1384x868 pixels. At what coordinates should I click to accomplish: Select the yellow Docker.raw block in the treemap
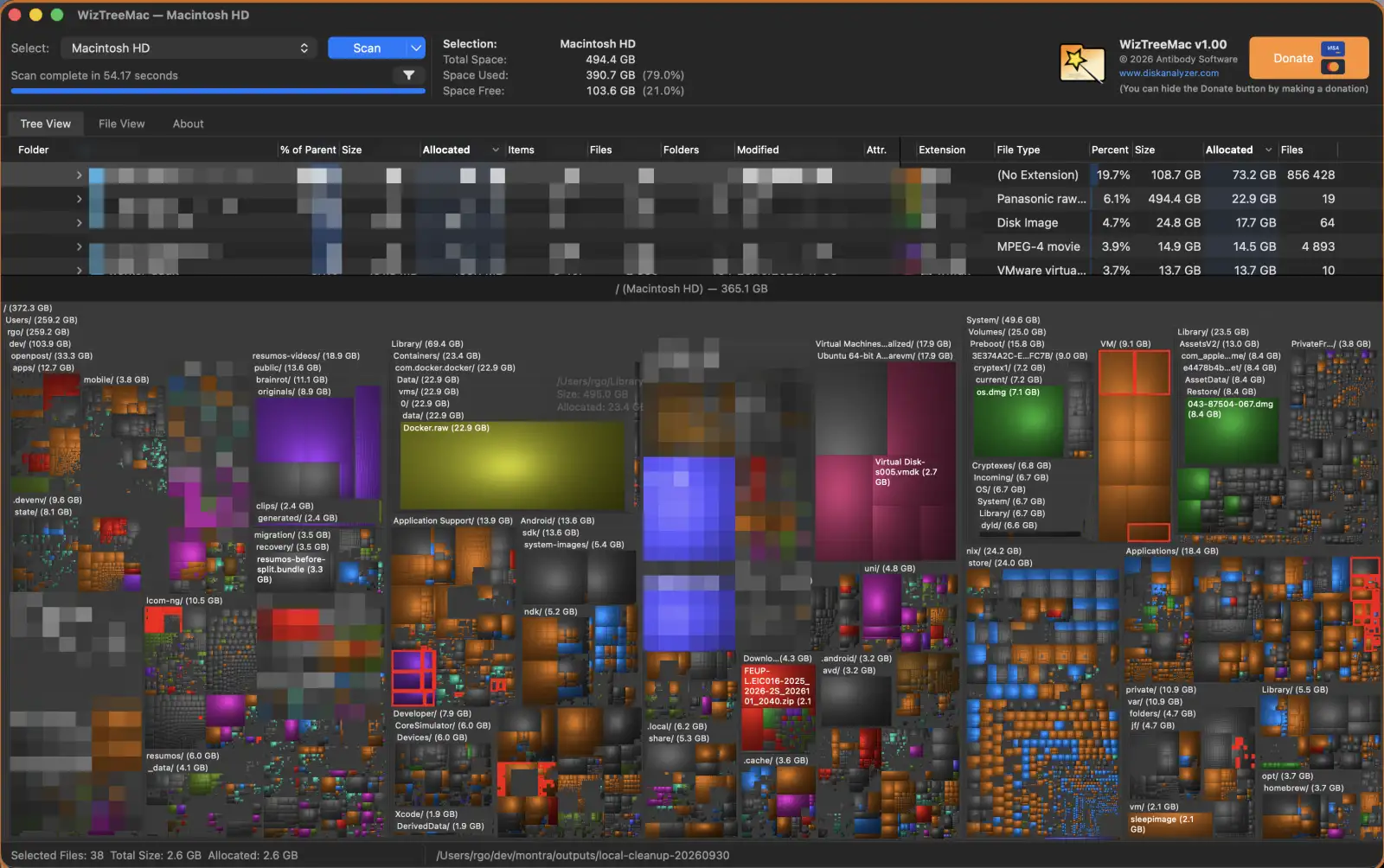(x=512, y=467)
